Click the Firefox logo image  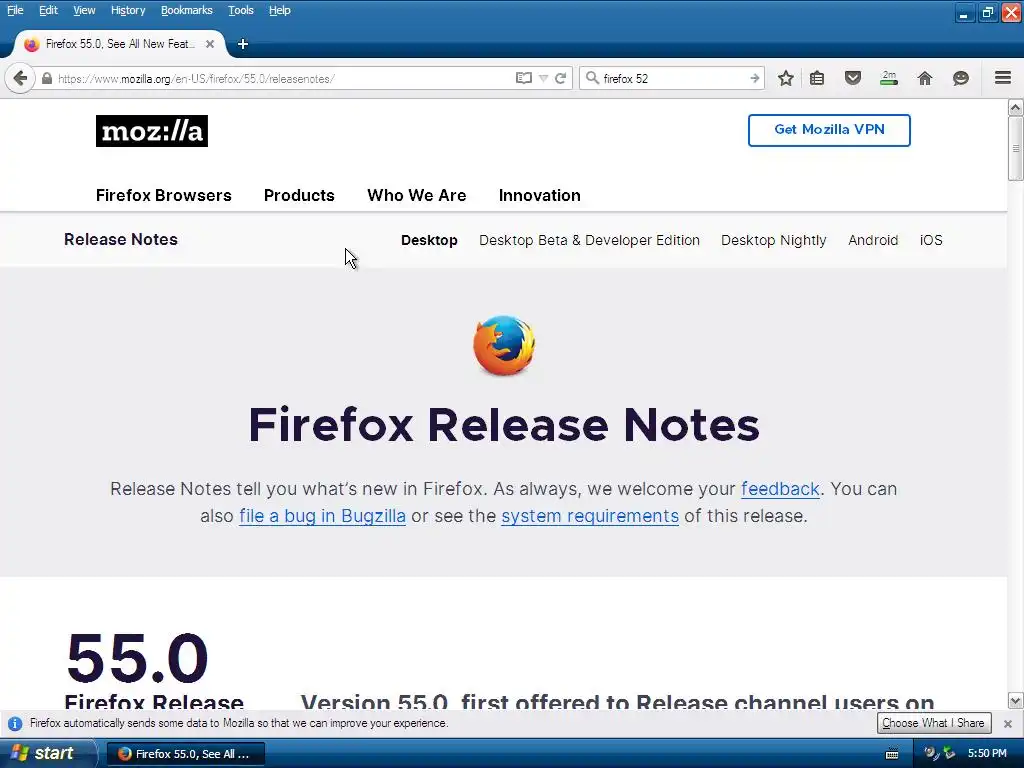tap(504, 345)
